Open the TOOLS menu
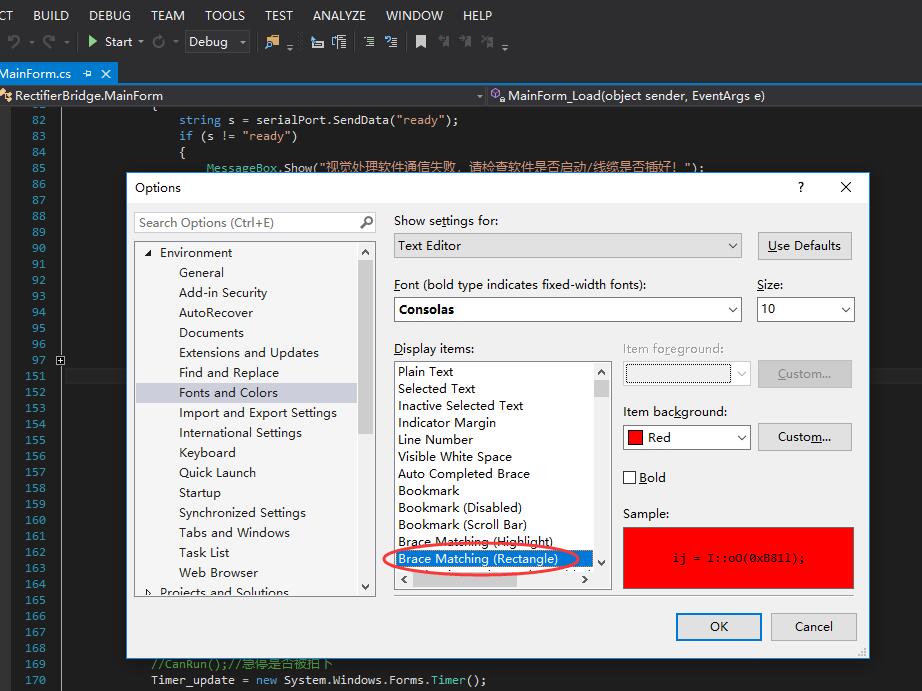922x691 pixels. coord(225,15)
